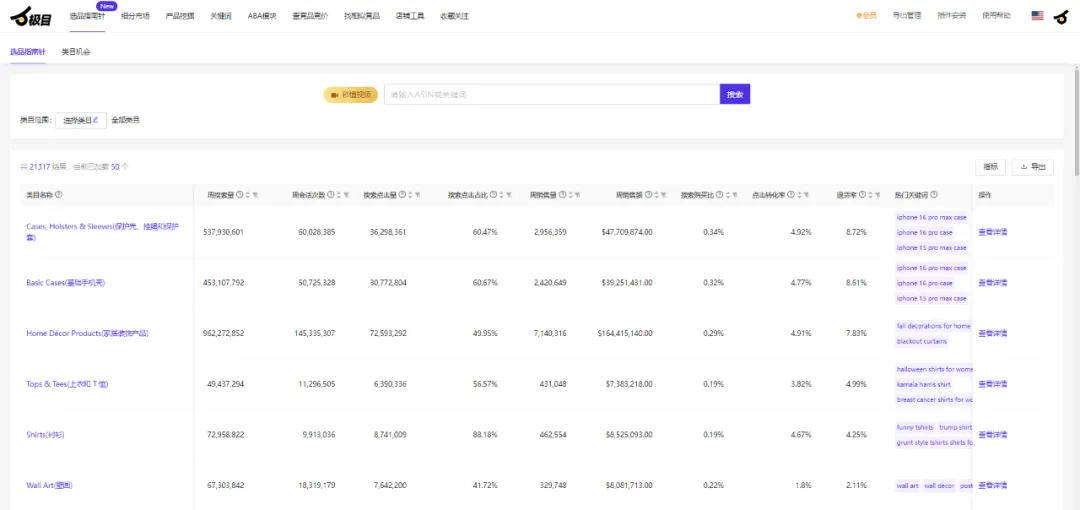The image size is (1080, 510).
Task: Open filter for 周销售额 column
Action: (664, 195)
